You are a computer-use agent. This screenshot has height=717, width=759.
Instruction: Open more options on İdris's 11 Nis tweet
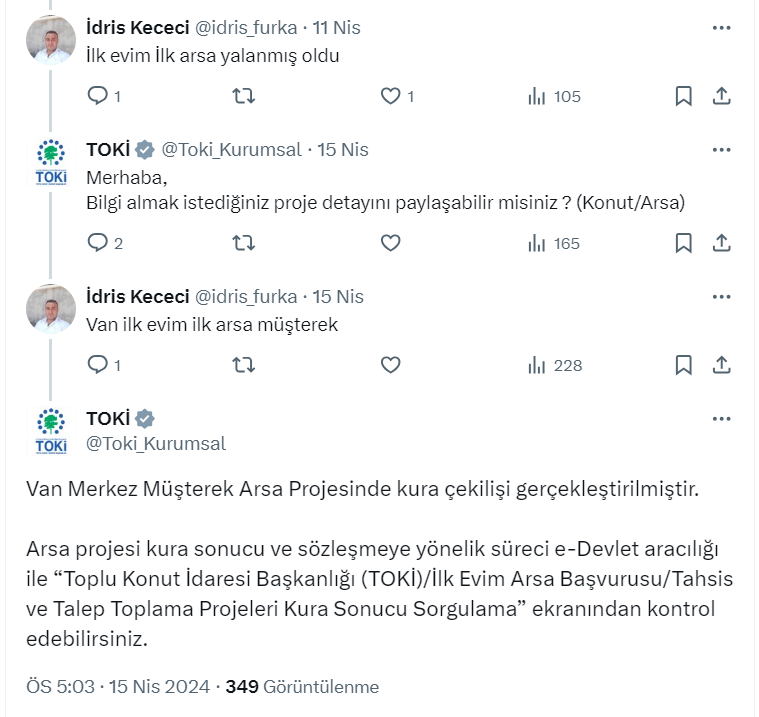pyautogui.click(x=721, y=28)
